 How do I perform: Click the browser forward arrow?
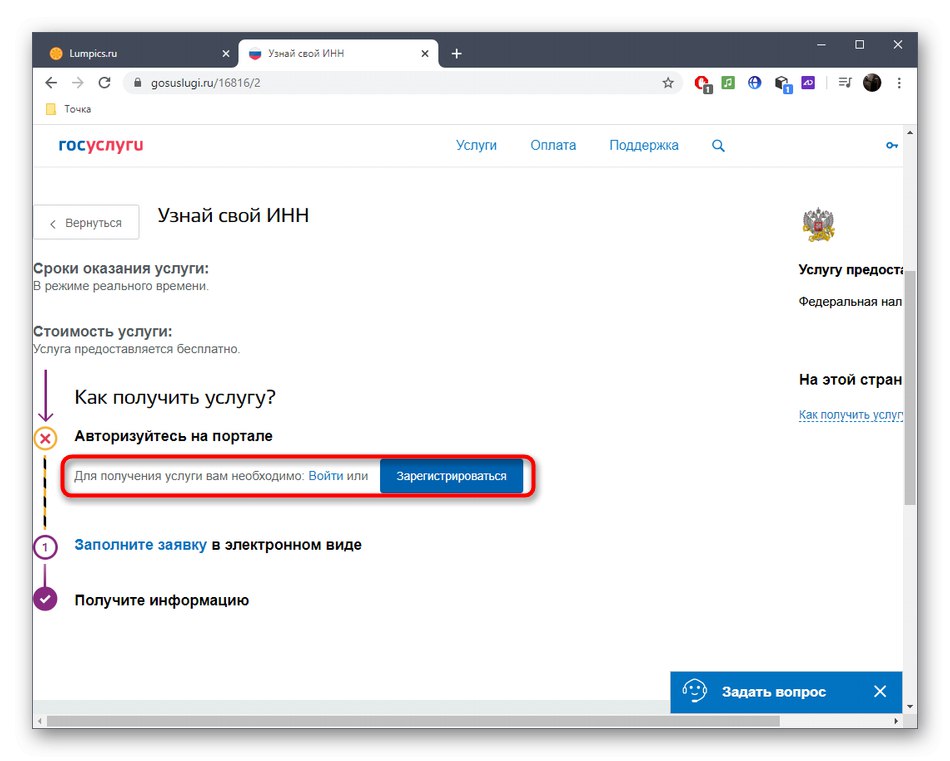(x=78, y=83)
